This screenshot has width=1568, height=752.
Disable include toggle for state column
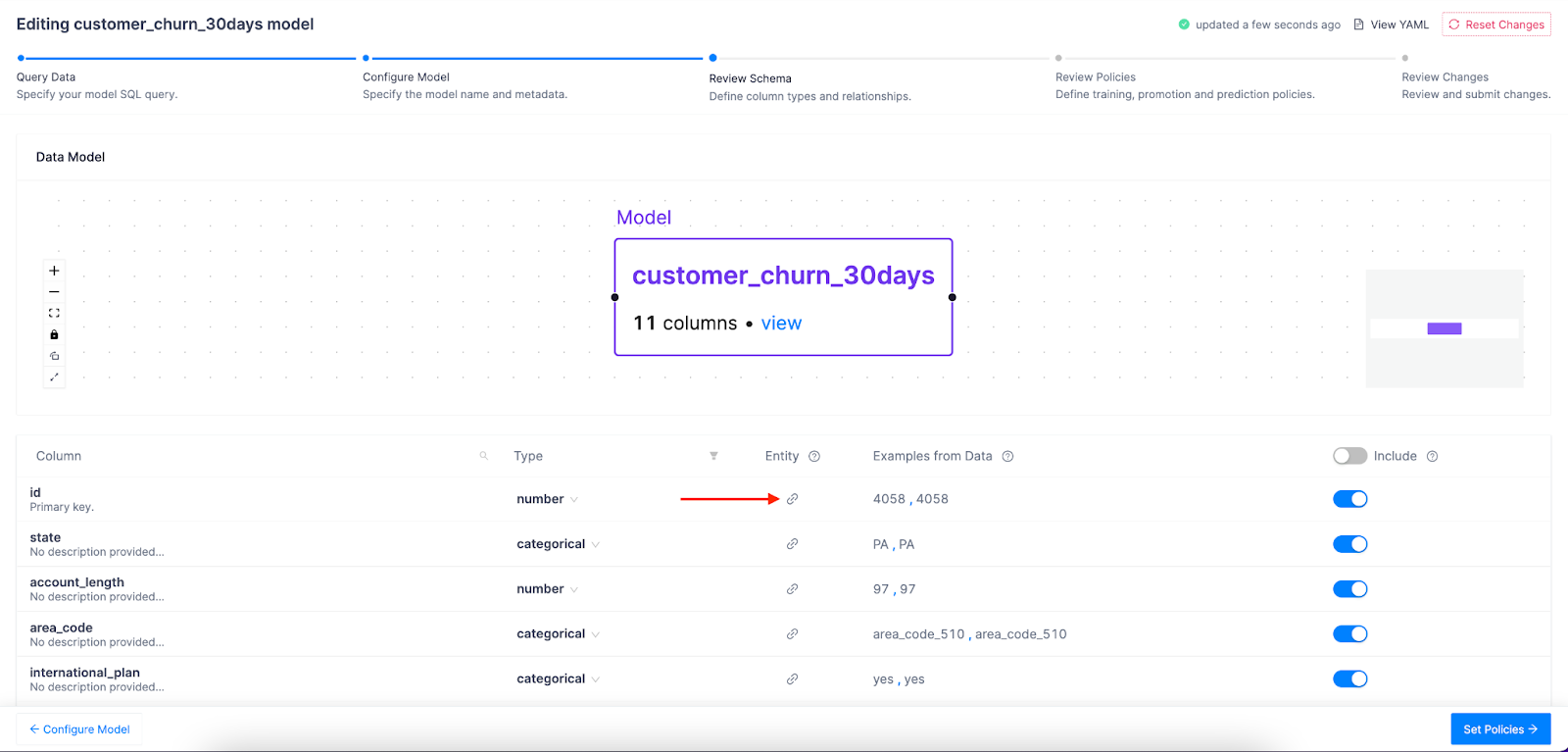tap(1349, 544)
